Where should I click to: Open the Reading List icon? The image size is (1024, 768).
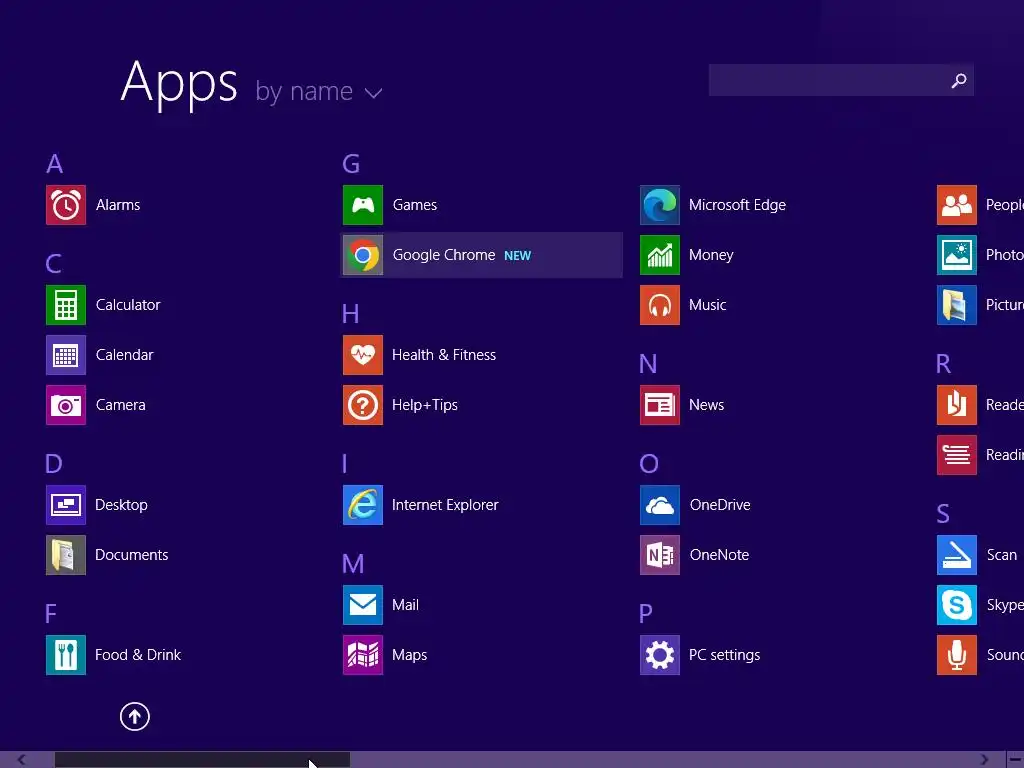pyautogui.click(x=957, y=455)
